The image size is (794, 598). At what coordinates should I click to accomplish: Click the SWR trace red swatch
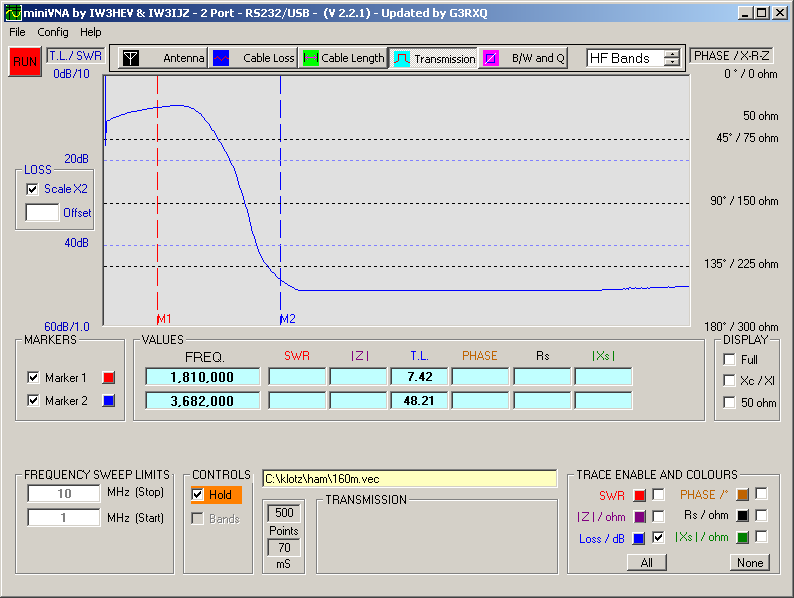640,495
